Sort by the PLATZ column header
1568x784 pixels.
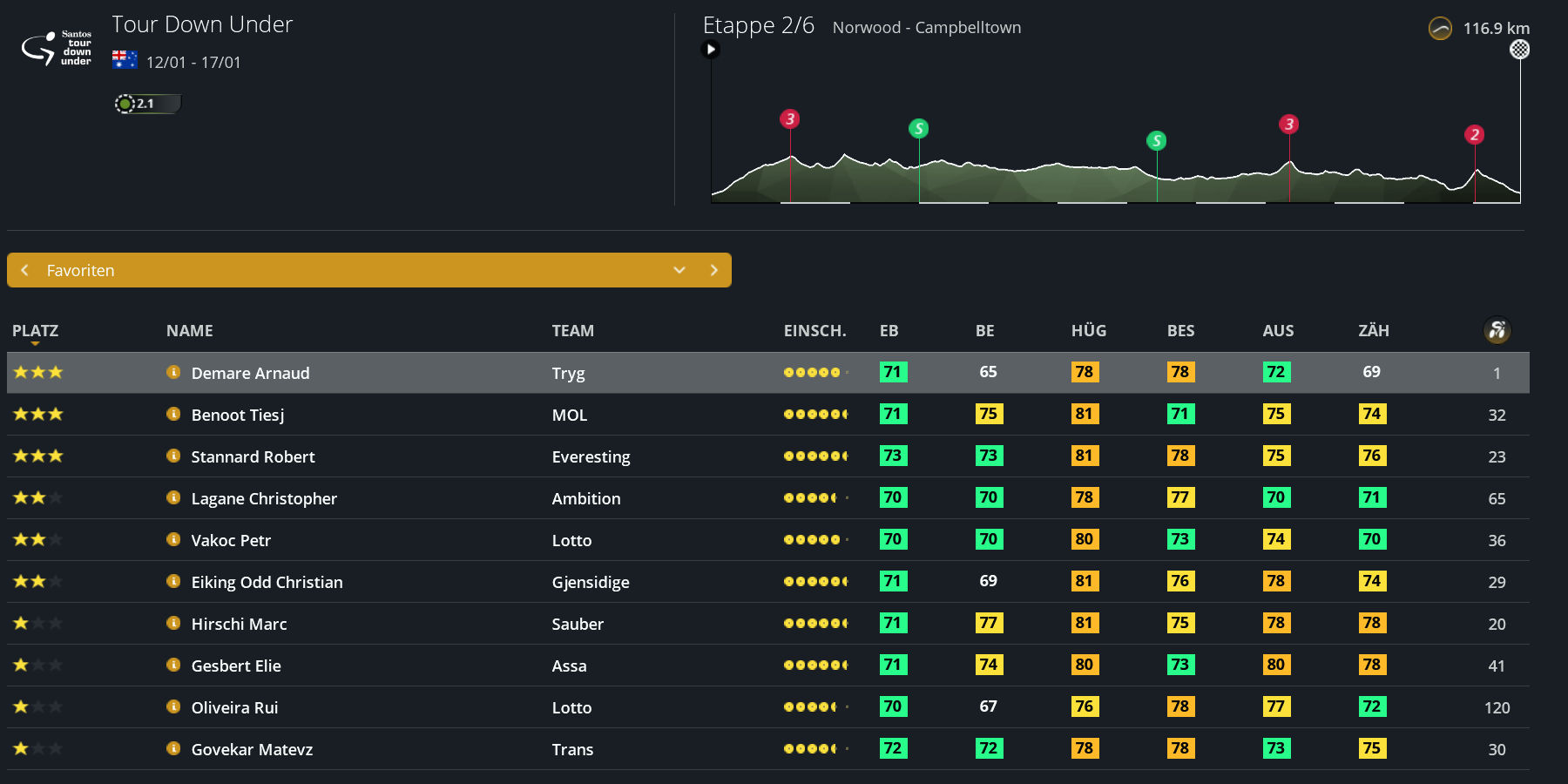[x=35, y=331]
